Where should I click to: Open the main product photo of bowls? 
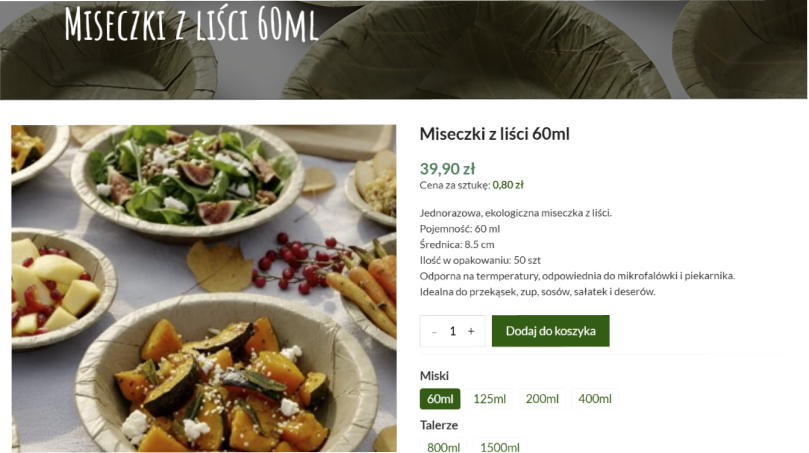coord(204,288)
